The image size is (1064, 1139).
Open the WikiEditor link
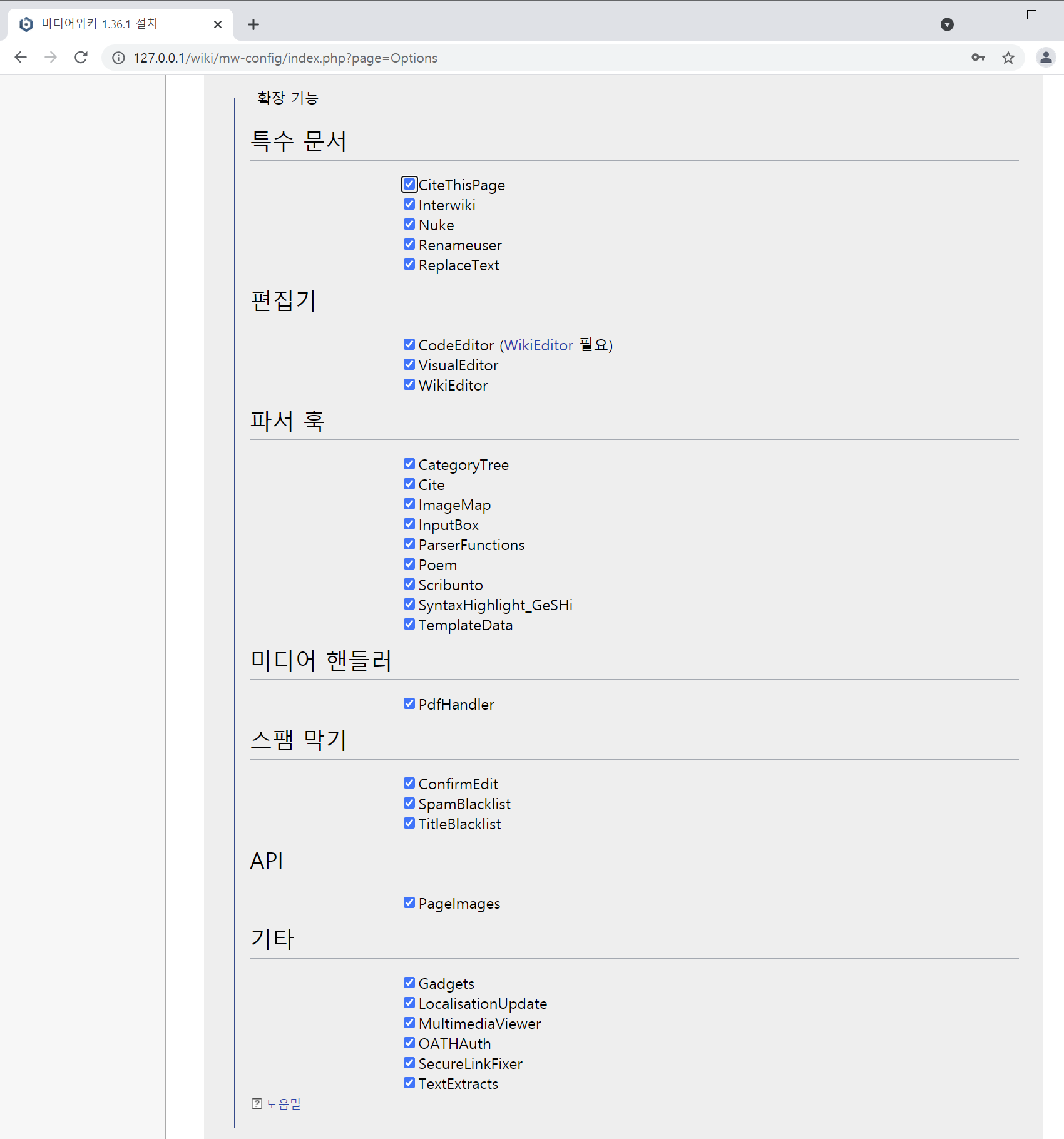click(538, 345)
